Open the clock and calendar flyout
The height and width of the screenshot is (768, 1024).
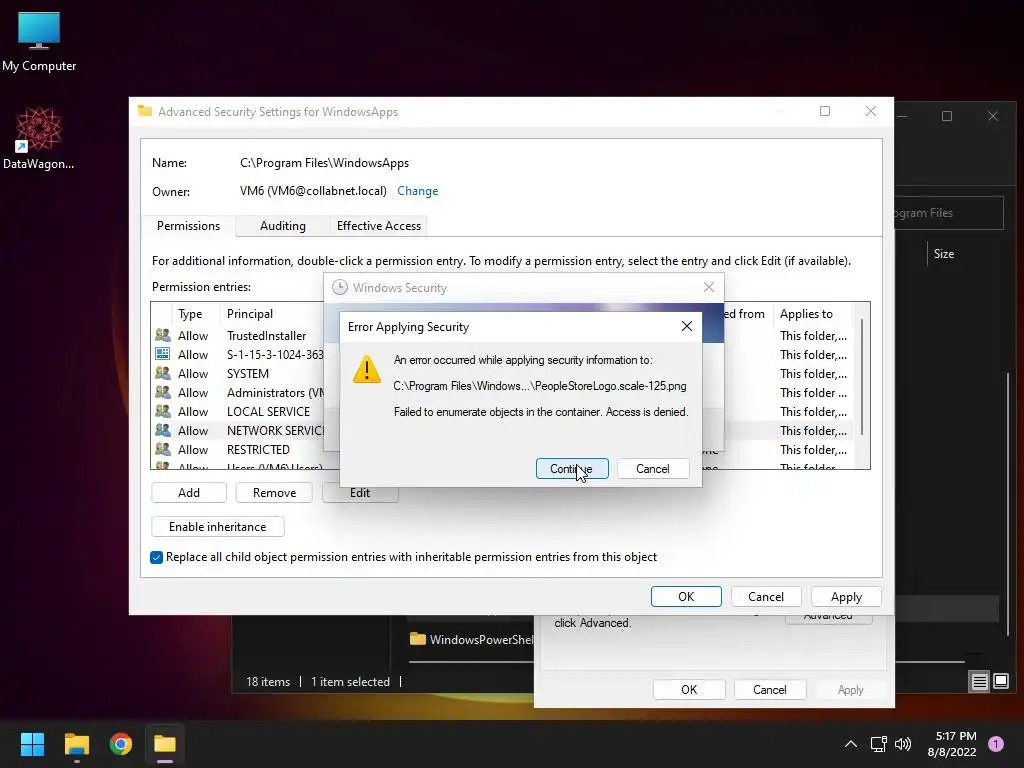(952, 744)
